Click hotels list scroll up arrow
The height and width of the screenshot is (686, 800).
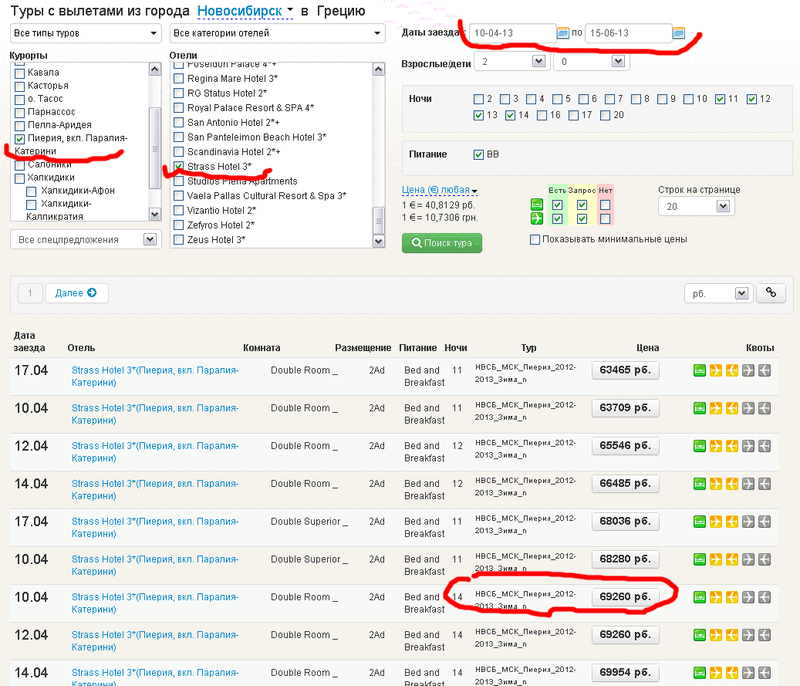tap(379, 69)
